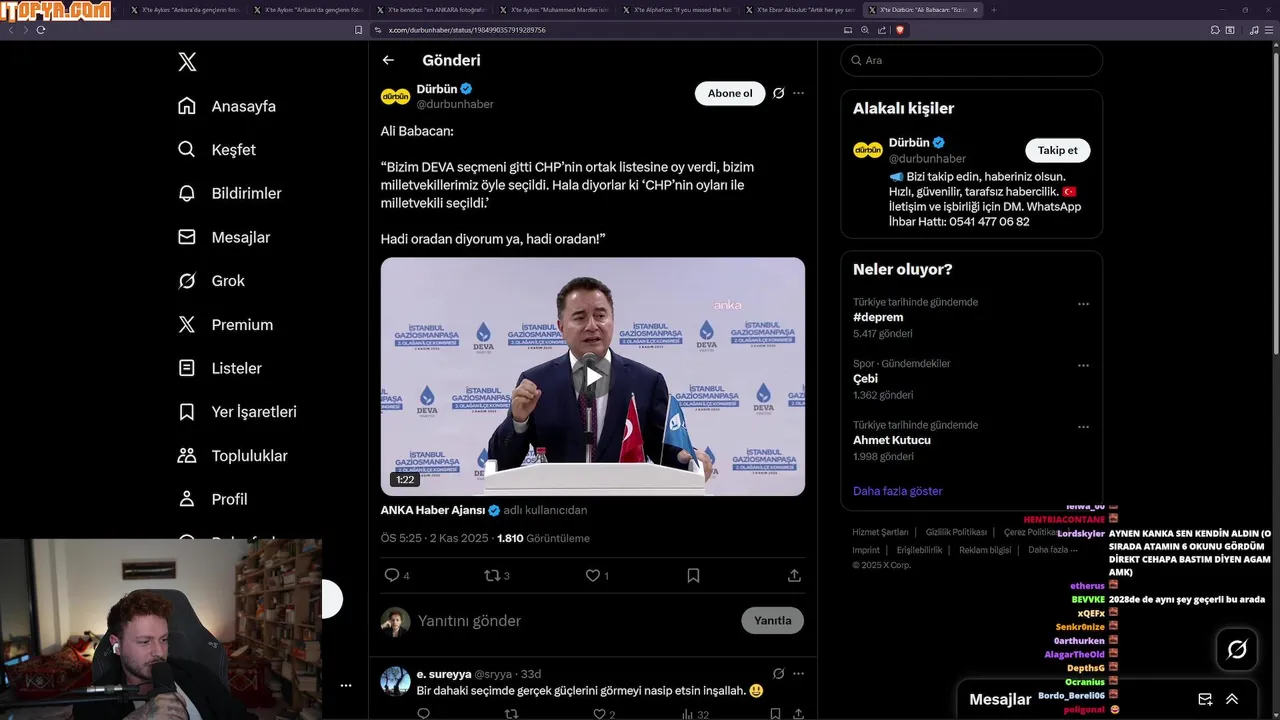Open the more options menu on Dürbün's post
Viewport: 1280px width, 720px height.
[798, 93]
